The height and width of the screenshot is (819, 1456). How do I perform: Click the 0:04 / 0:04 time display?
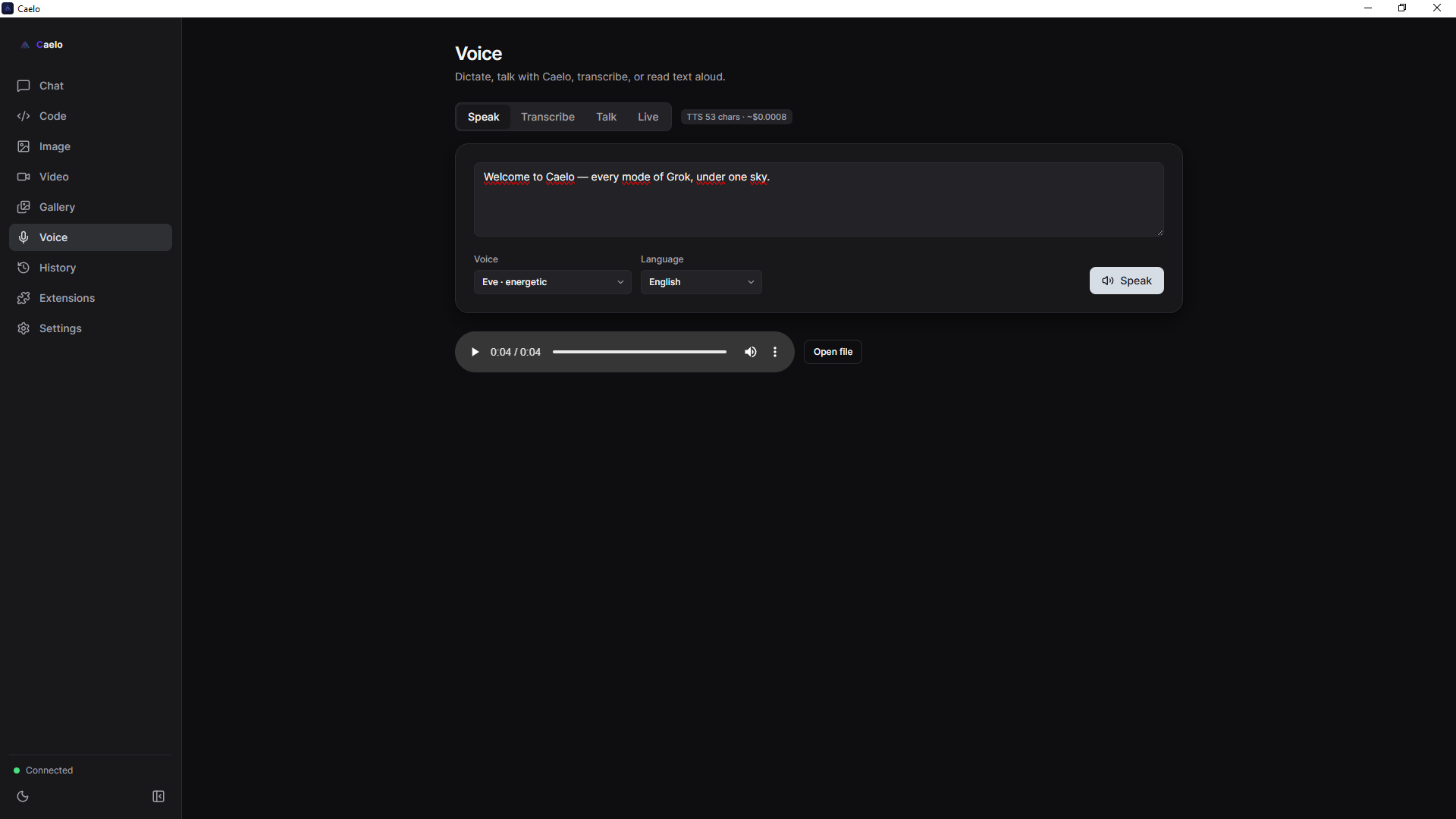coord(515,352)
